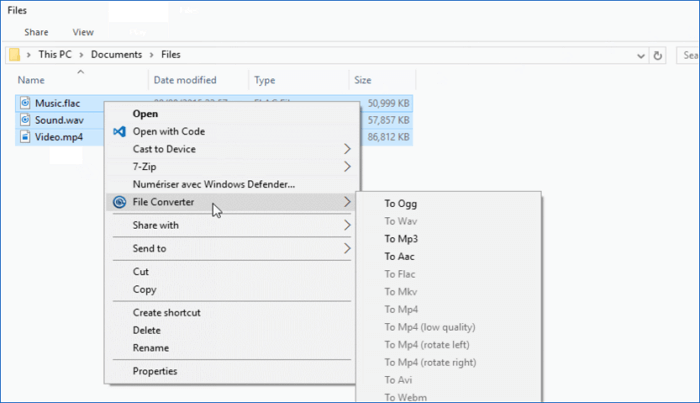This screenshot has height=403, width=700.
Task: Sort files by the Size column header
Action: pos(363,80)
